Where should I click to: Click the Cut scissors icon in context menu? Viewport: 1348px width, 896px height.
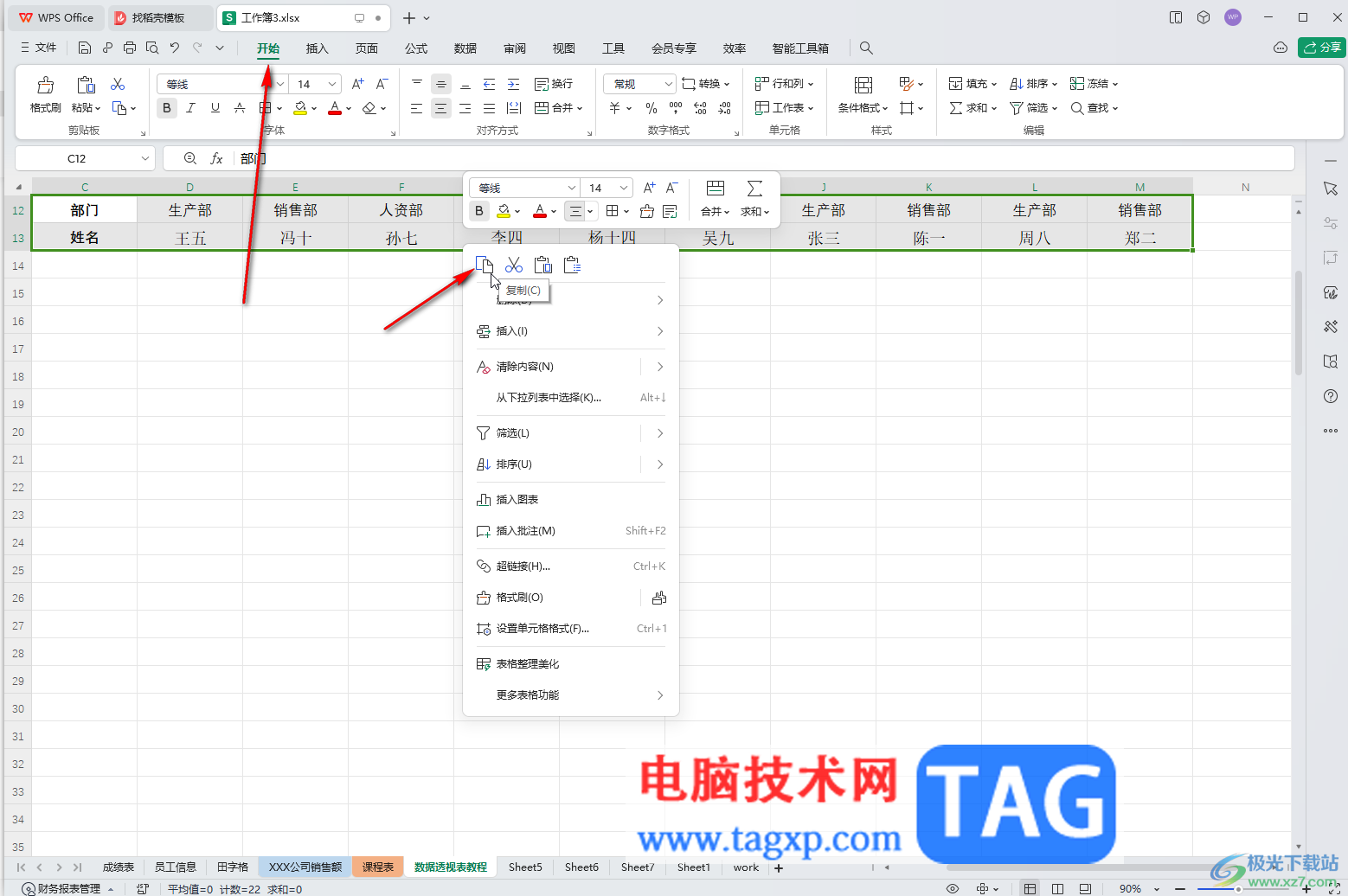coord(514,265)
